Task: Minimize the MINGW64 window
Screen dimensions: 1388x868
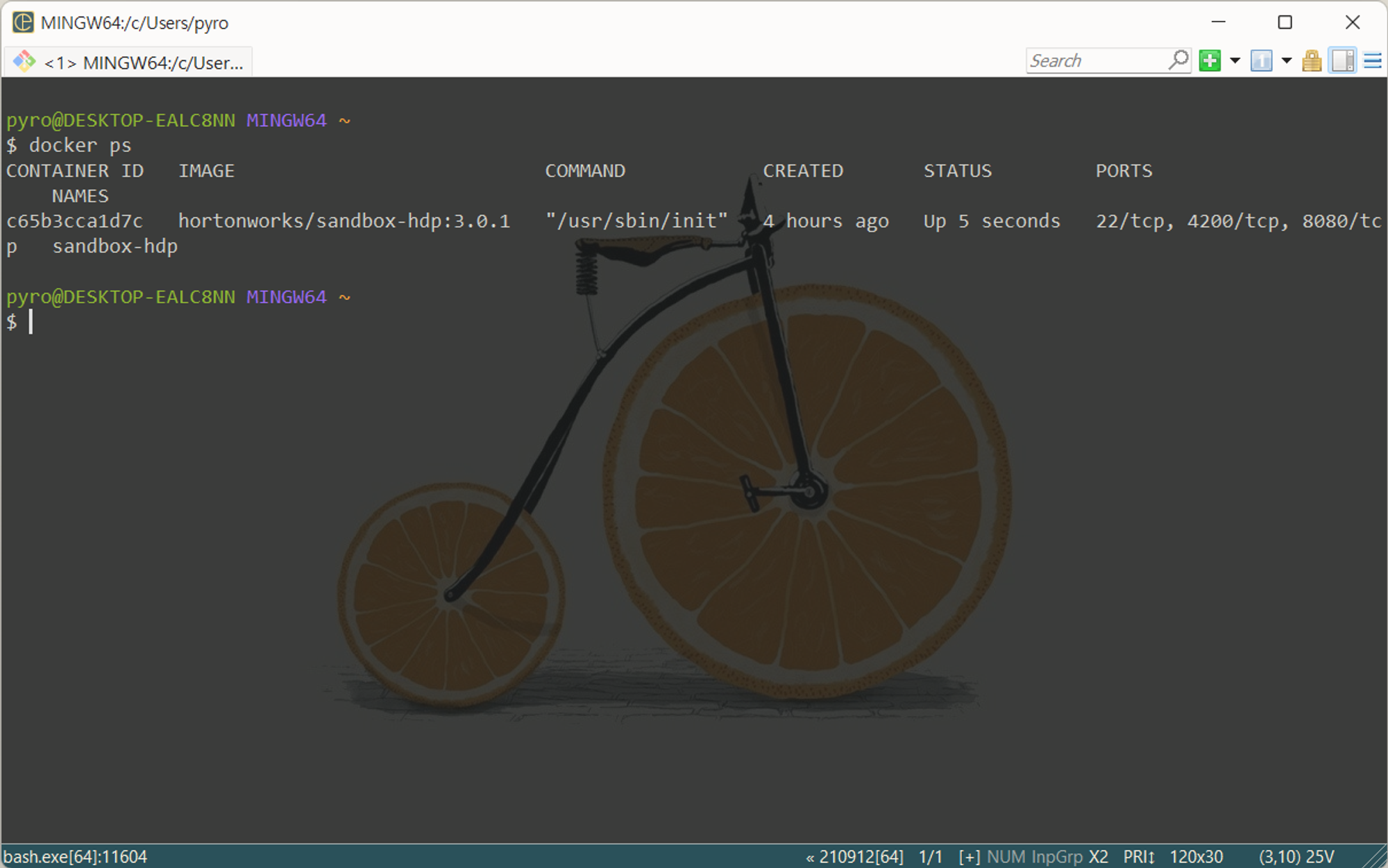Action: click(x=1219, y=22)
